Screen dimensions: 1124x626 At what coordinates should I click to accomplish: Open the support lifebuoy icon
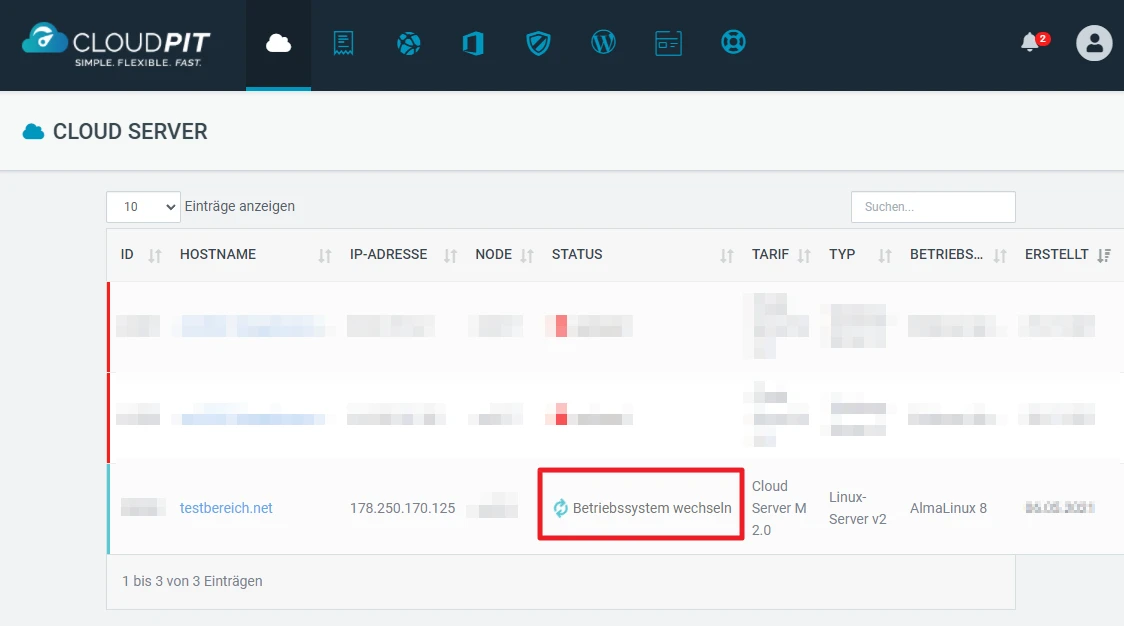[733, 43]
